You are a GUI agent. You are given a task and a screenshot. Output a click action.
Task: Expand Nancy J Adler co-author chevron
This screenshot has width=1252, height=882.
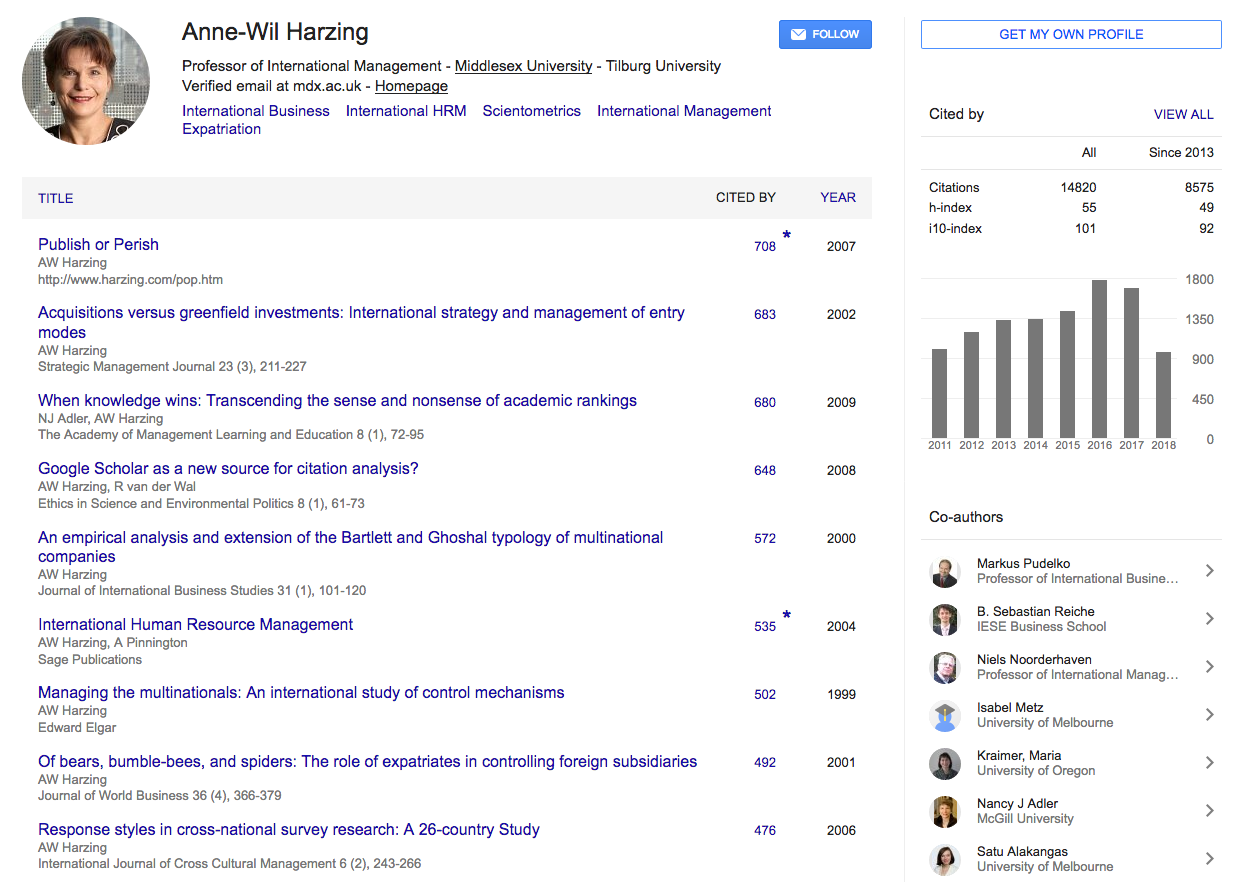click(1209, 811)
